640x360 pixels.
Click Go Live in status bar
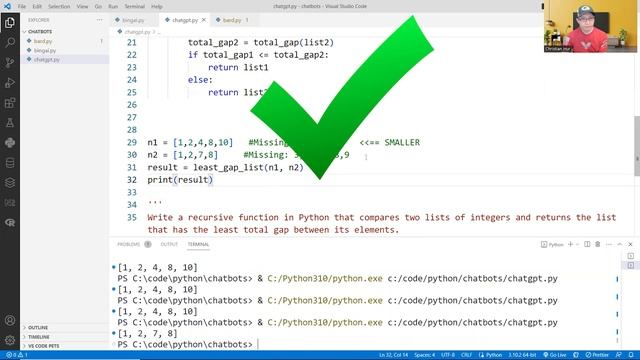tap(555, 355)
